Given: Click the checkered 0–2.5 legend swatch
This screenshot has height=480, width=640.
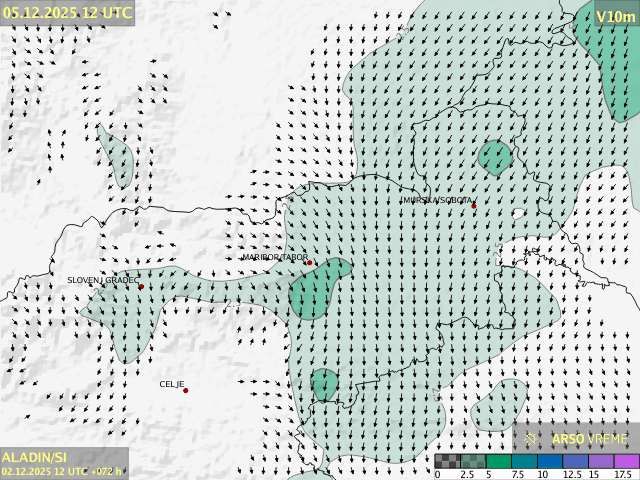Looking at the screenshot, I should coord(448,461).
